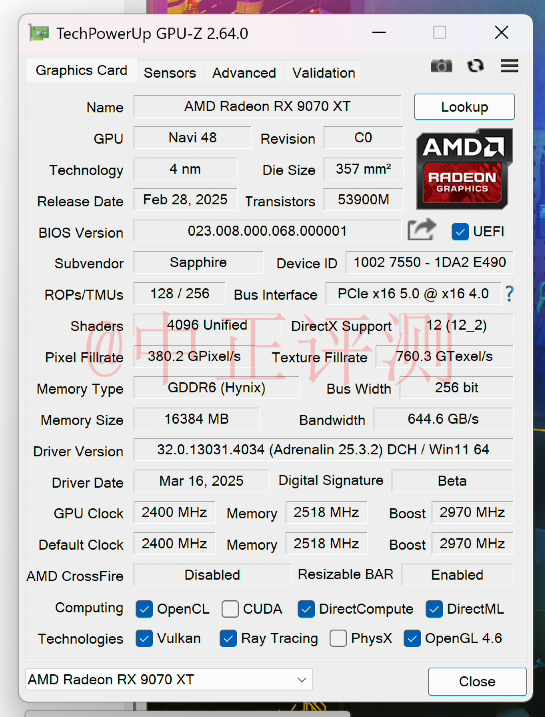
Task: Click the AMD Radeon Graphics logo
Action: [x=464, y=169]
